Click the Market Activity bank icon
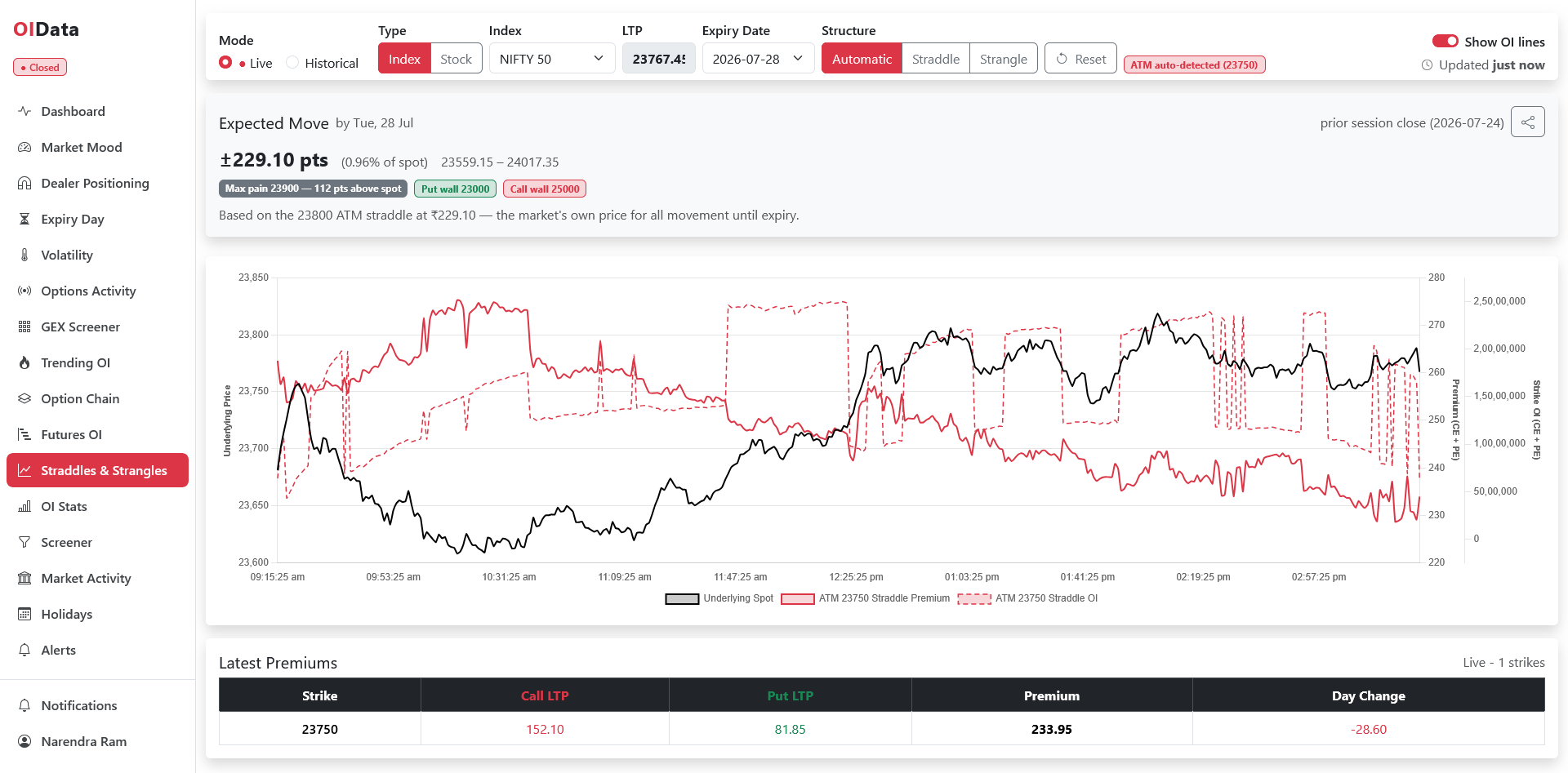The height and width of the screenshot is (773, 1568). pos(24,578)
